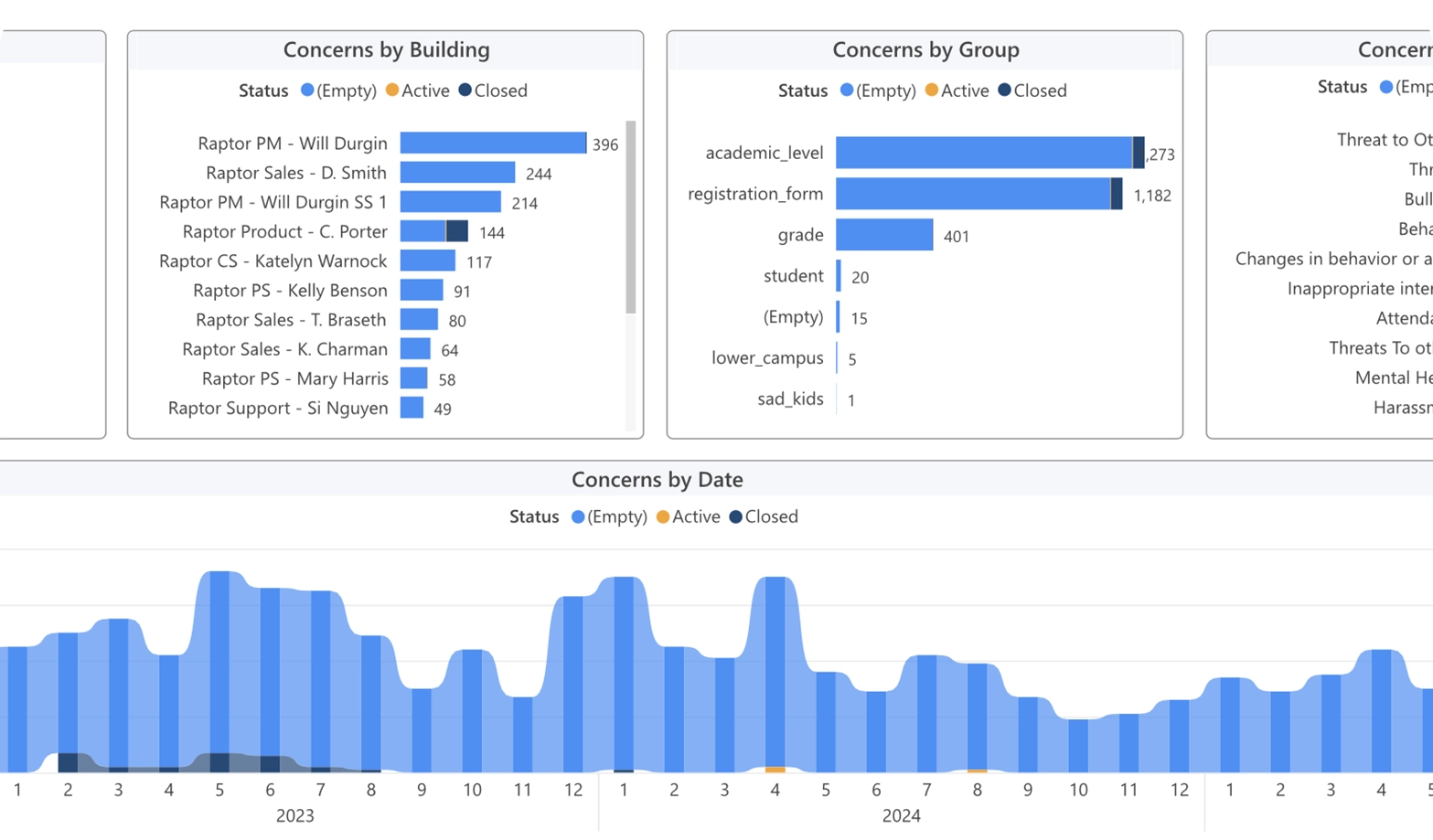Select the grade bar showing 401
The width and height of the screenshot is (1433, 840).
tap(883, 235)
